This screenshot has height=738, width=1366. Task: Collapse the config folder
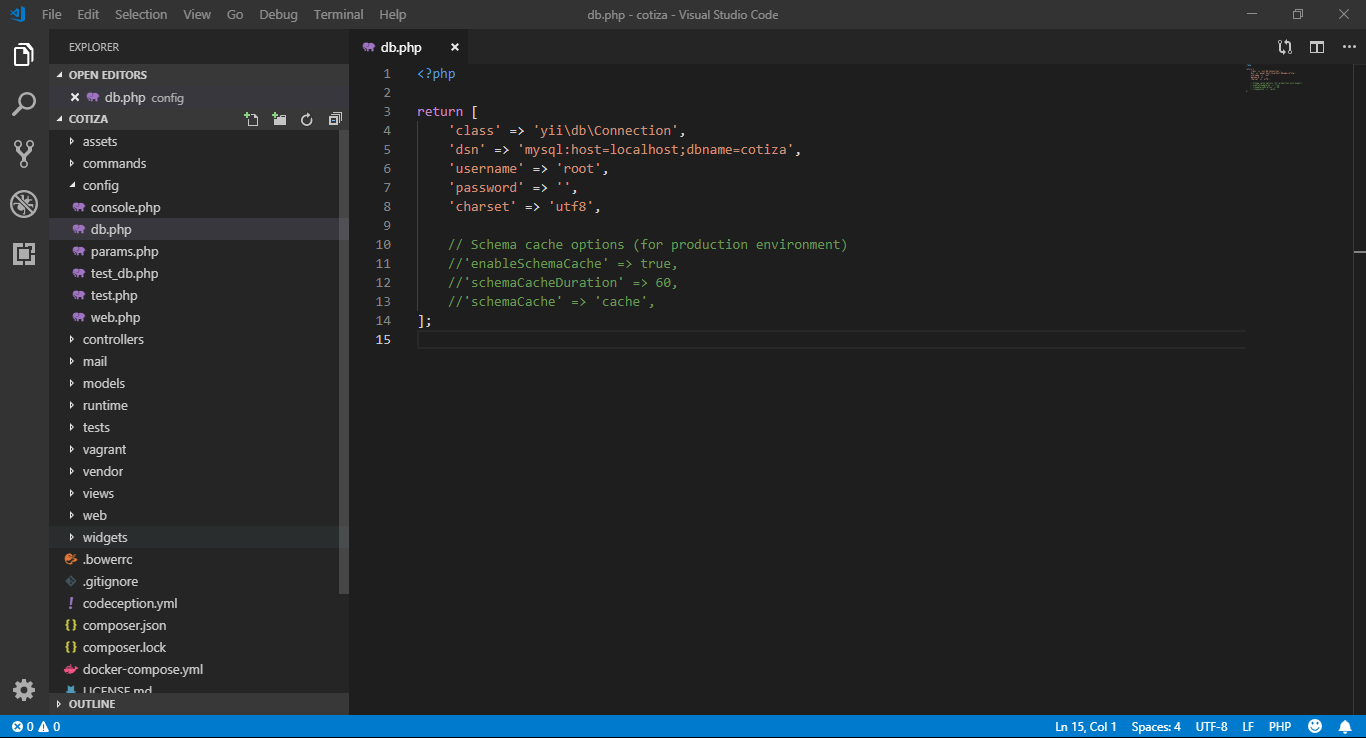coord(100,185)
